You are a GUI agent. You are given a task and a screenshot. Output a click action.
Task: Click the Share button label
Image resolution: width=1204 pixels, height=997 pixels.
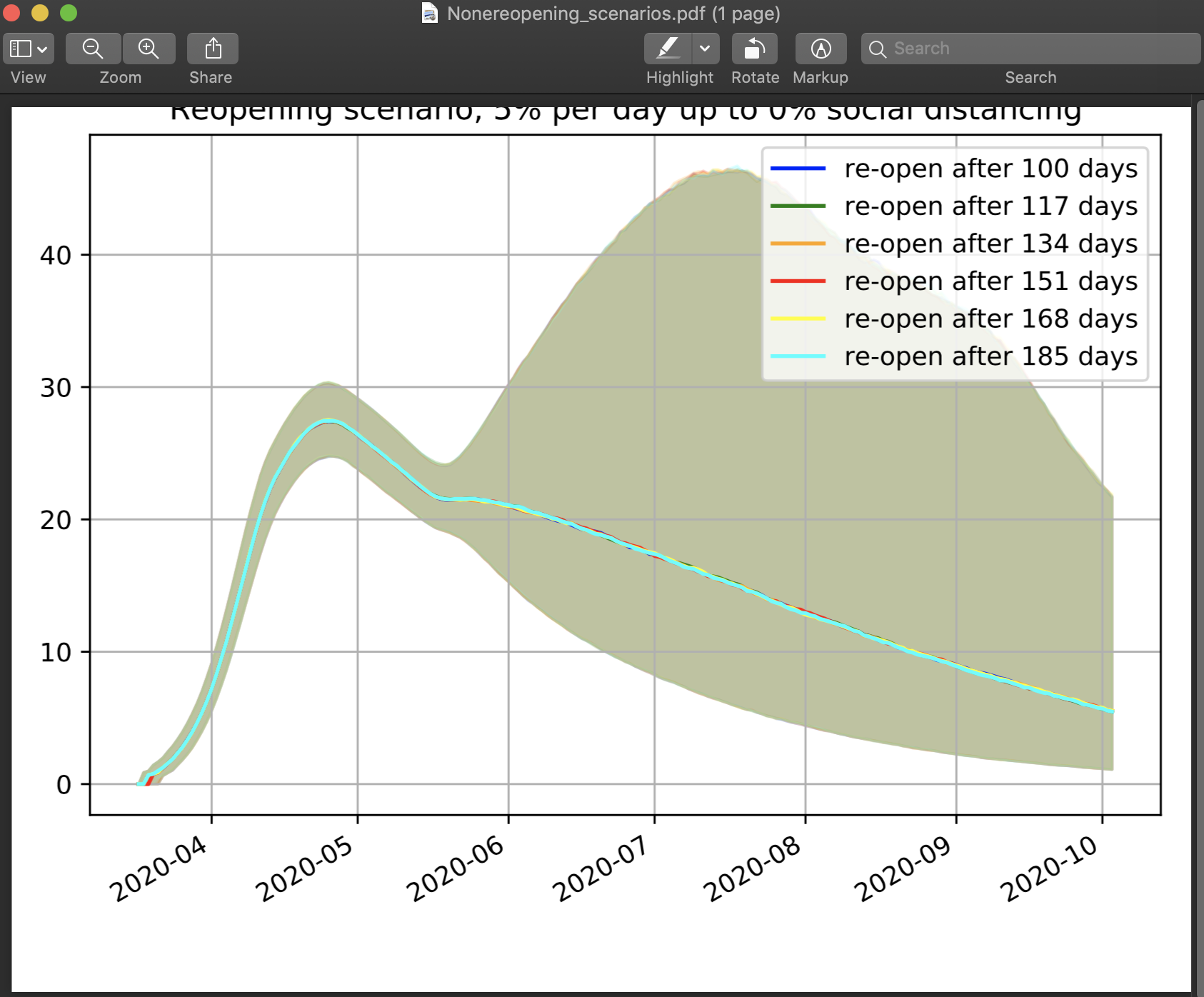(x=210, y=77)
